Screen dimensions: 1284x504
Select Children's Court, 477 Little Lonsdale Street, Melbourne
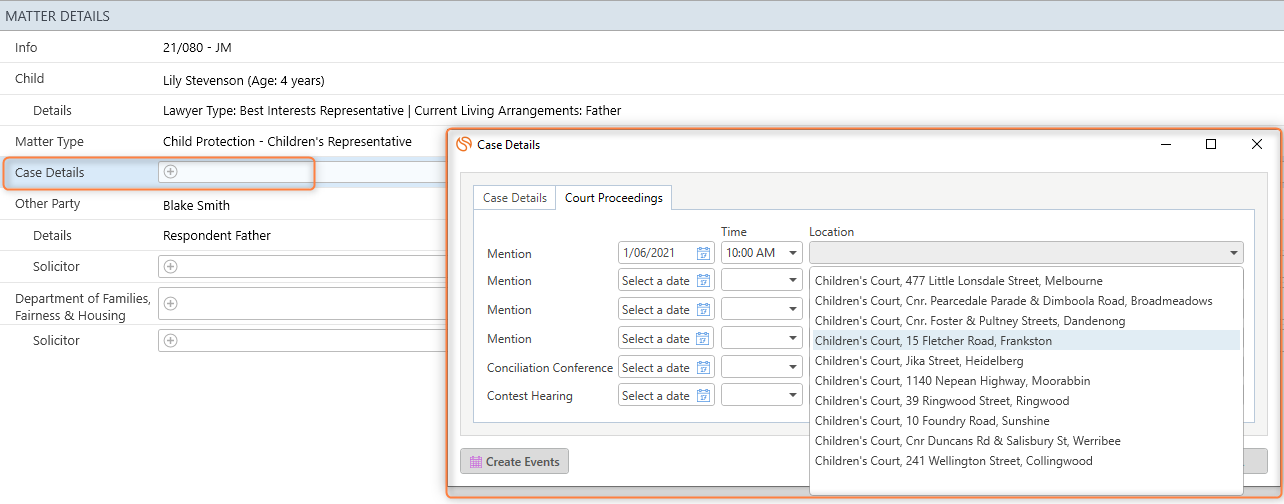958,281
